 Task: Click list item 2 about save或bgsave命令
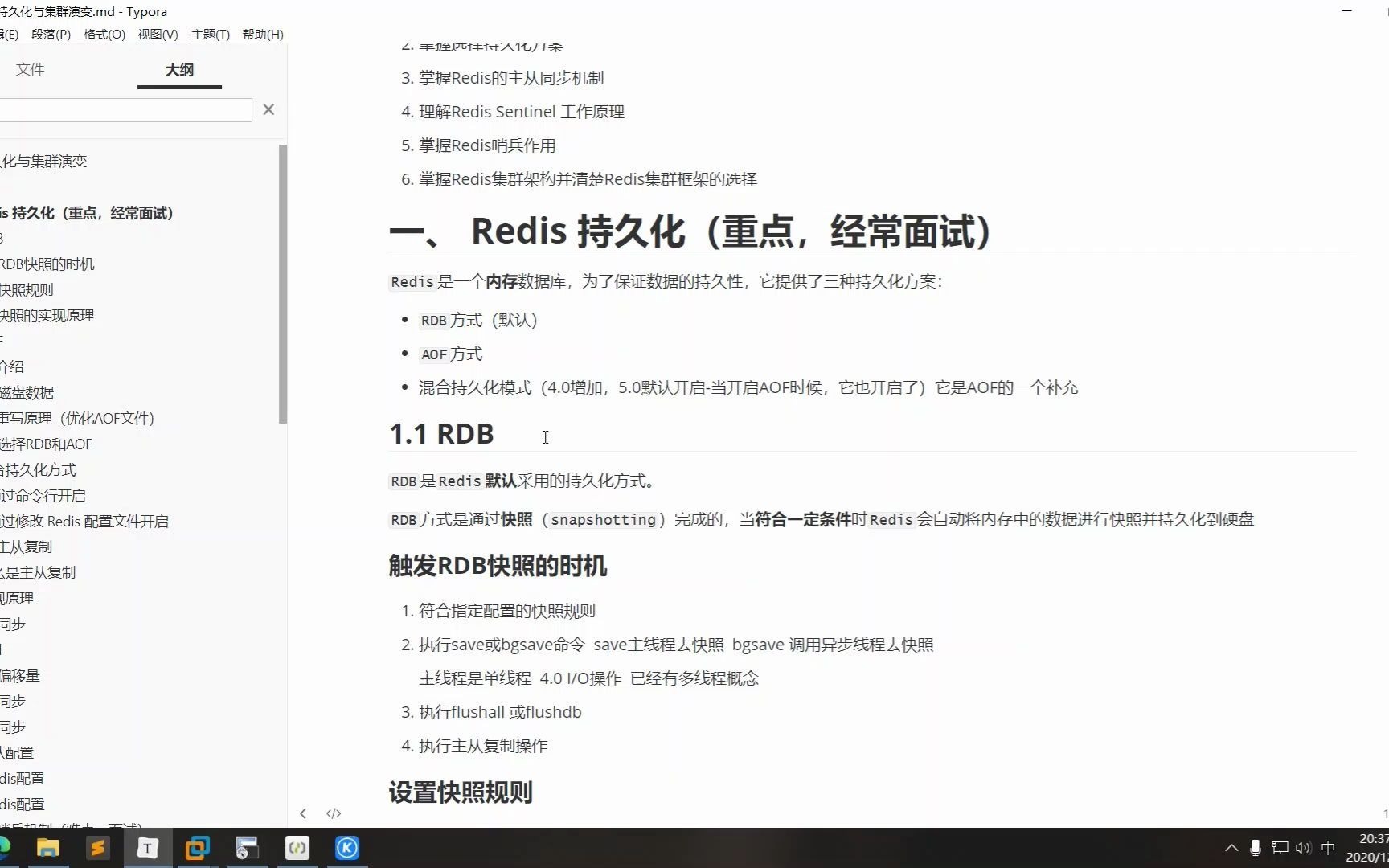point(676,645)
